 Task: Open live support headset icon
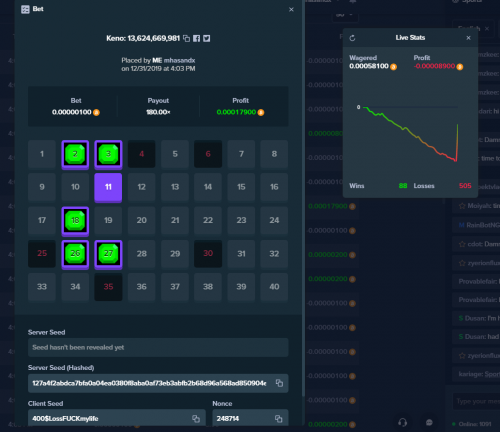[403, 423]
